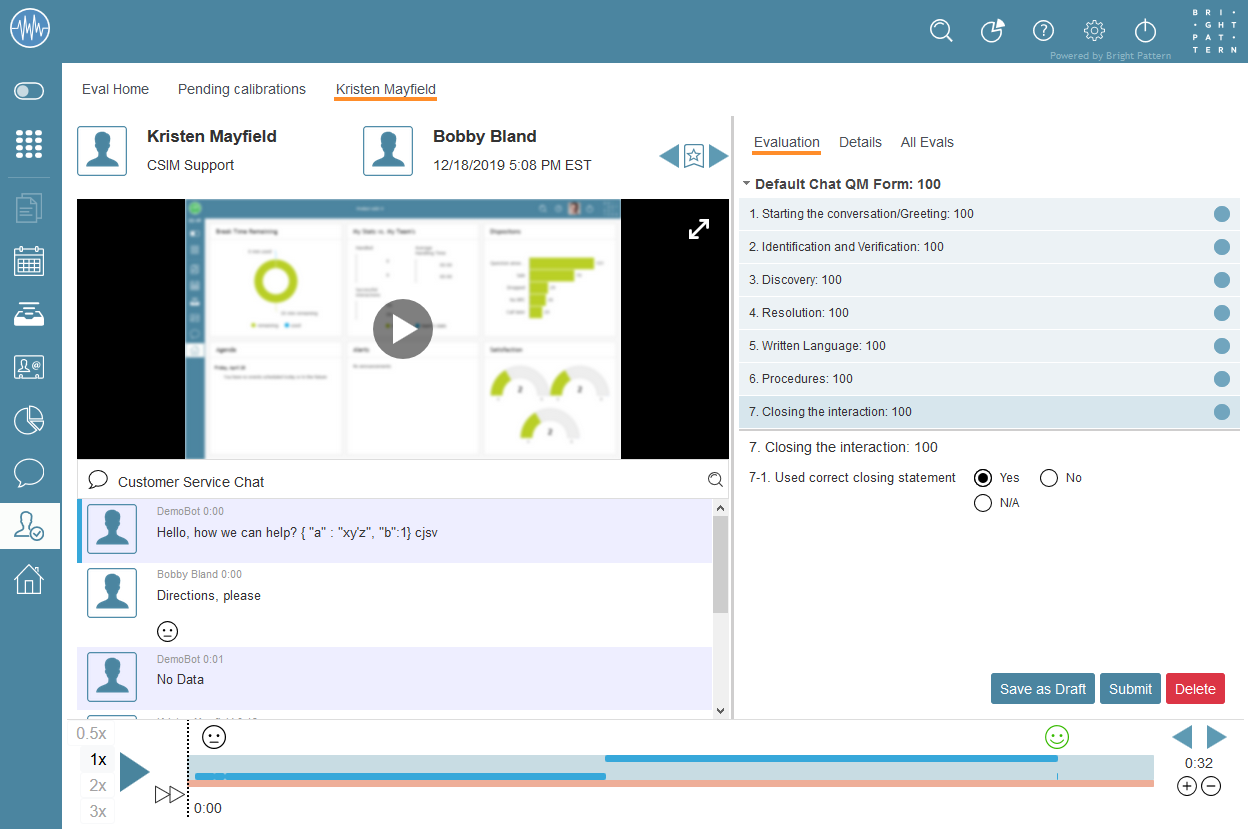The width and height of the screenshot is (1248, 829).
Task: Click the waveform logo in the top-left corner
Action: (x=30, y=29)
